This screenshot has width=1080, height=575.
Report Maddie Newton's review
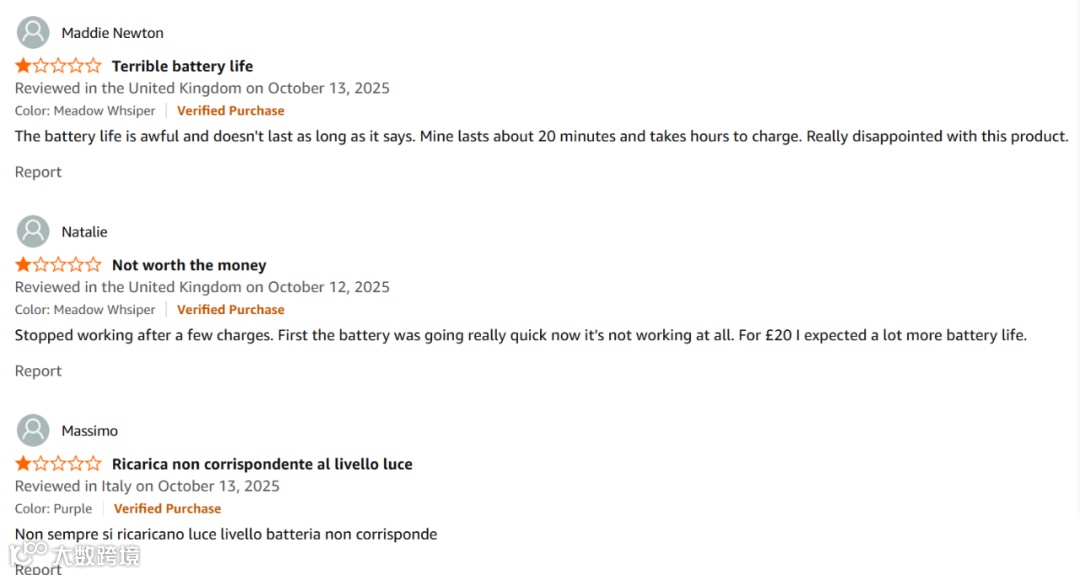tap(38, 172)
